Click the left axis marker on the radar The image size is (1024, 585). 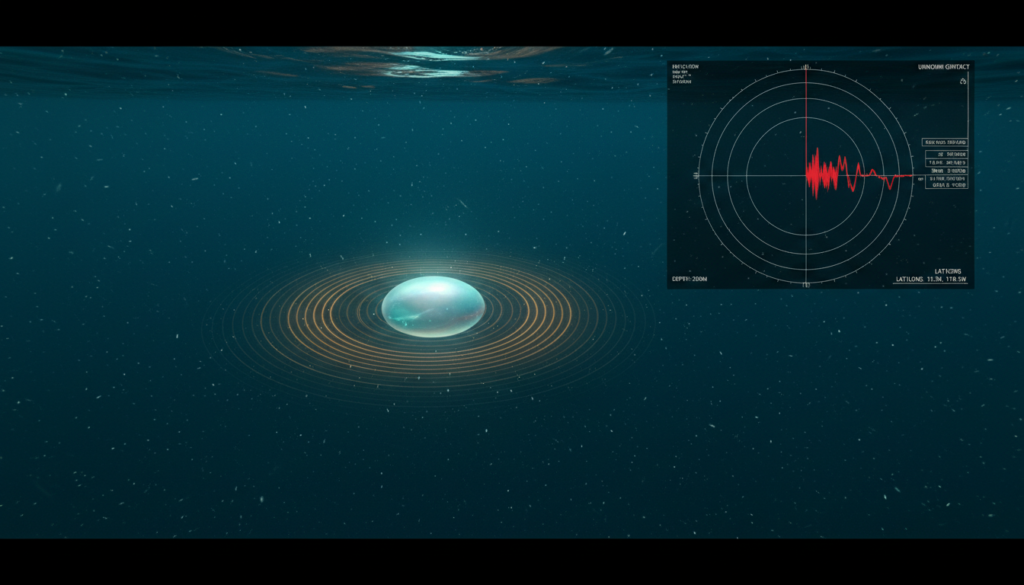click(695, 175)
